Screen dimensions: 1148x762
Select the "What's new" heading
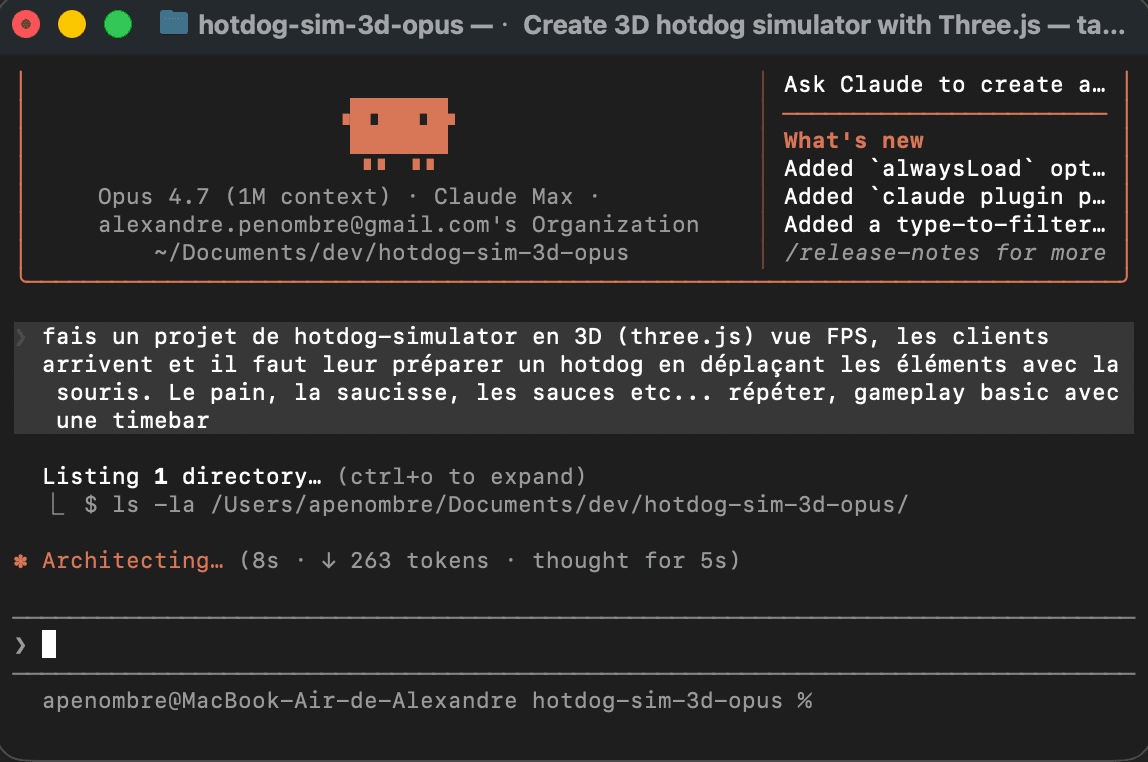[853, 141]
